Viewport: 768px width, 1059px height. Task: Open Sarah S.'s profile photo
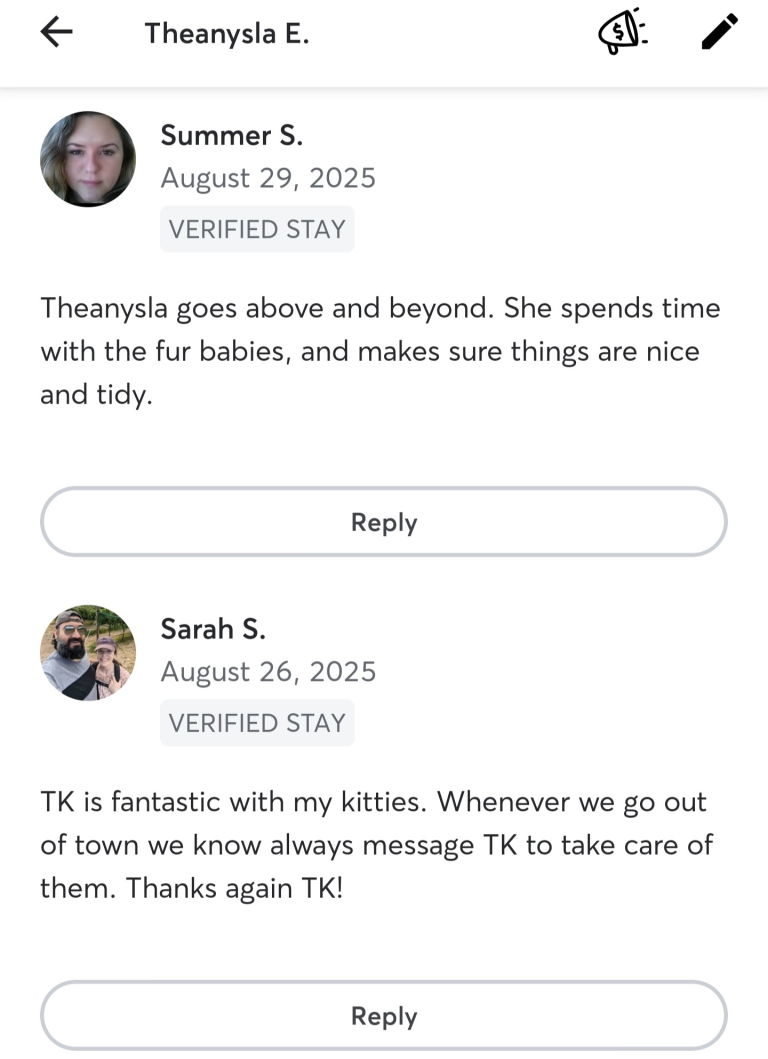(88, 652)
